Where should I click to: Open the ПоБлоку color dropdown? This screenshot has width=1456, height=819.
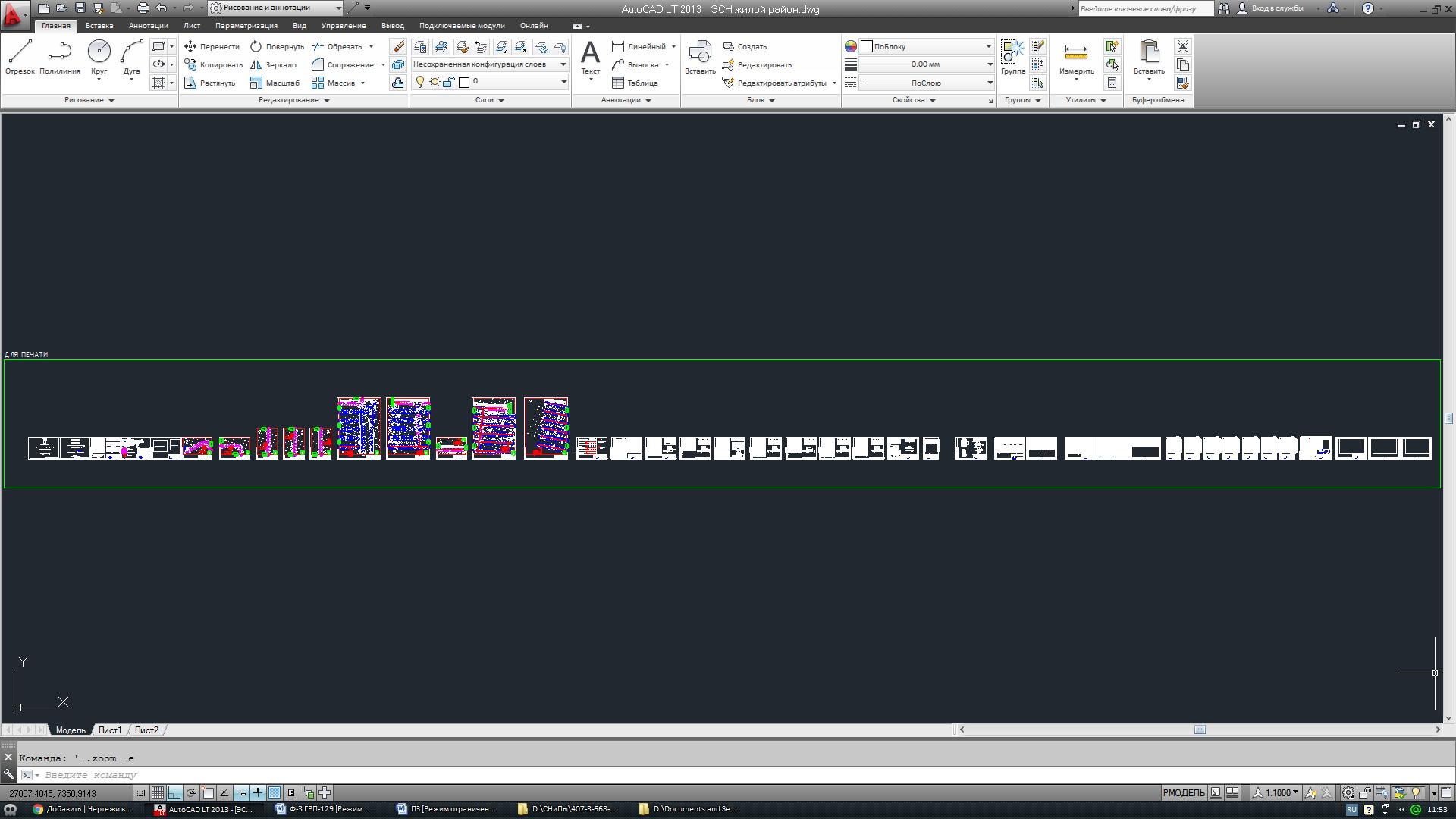927,46
